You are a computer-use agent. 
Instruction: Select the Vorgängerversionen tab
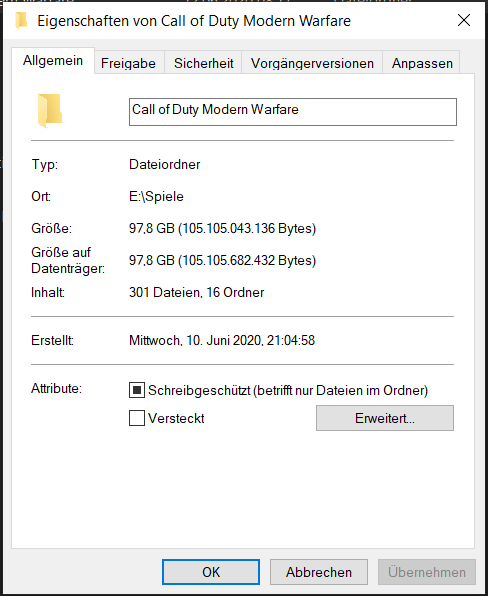pos(312,63)
